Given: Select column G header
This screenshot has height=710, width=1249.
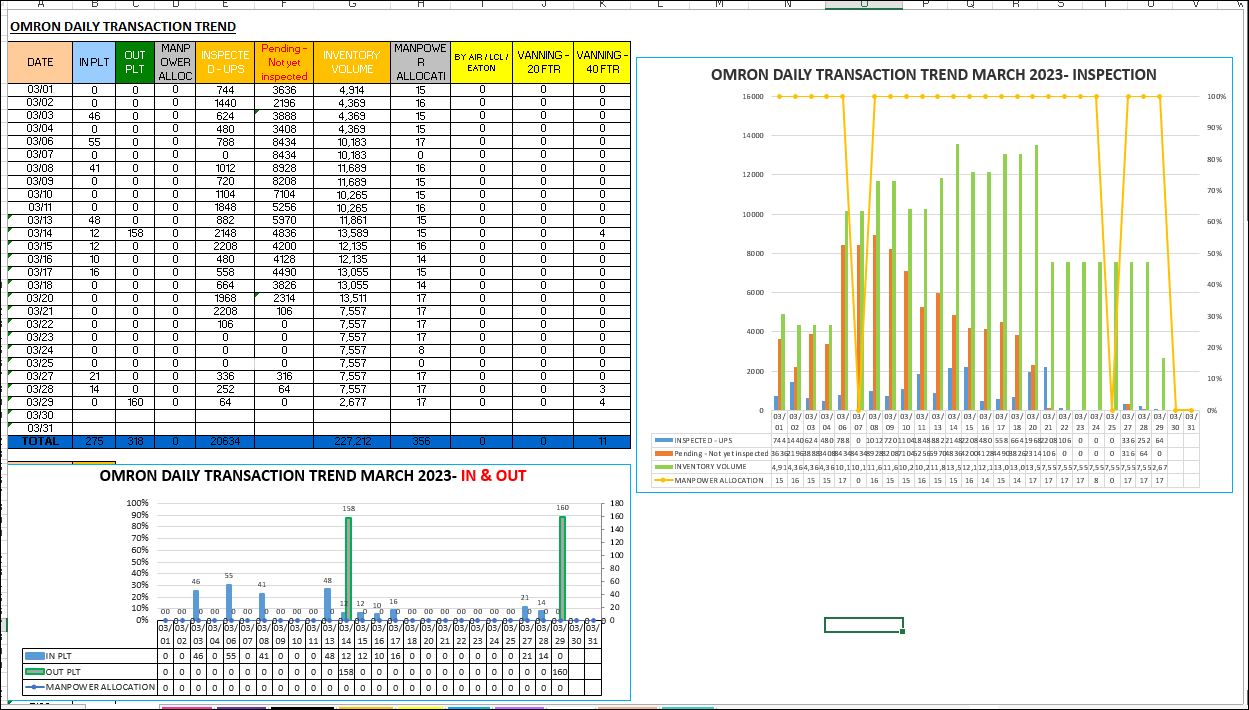Looking at the screenshot, I should pos(351,5).
